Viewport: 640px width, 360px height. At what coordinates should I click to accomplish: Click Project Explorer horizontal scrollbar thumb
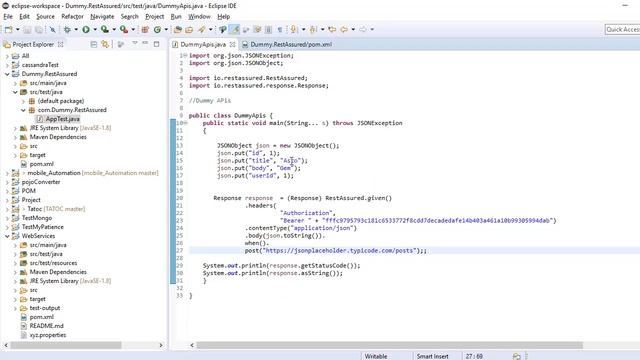click(66, 345)
